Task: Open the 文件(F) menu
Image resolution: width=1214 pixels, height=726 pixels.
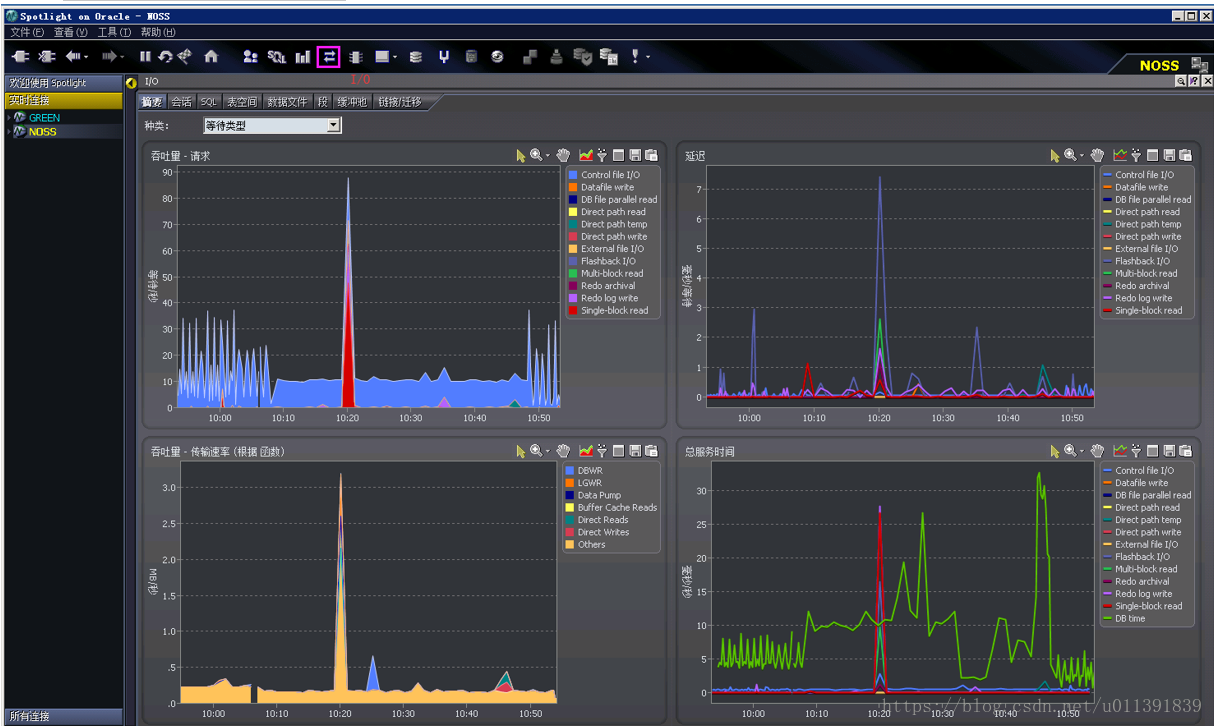Action: (x=27, y=32)
